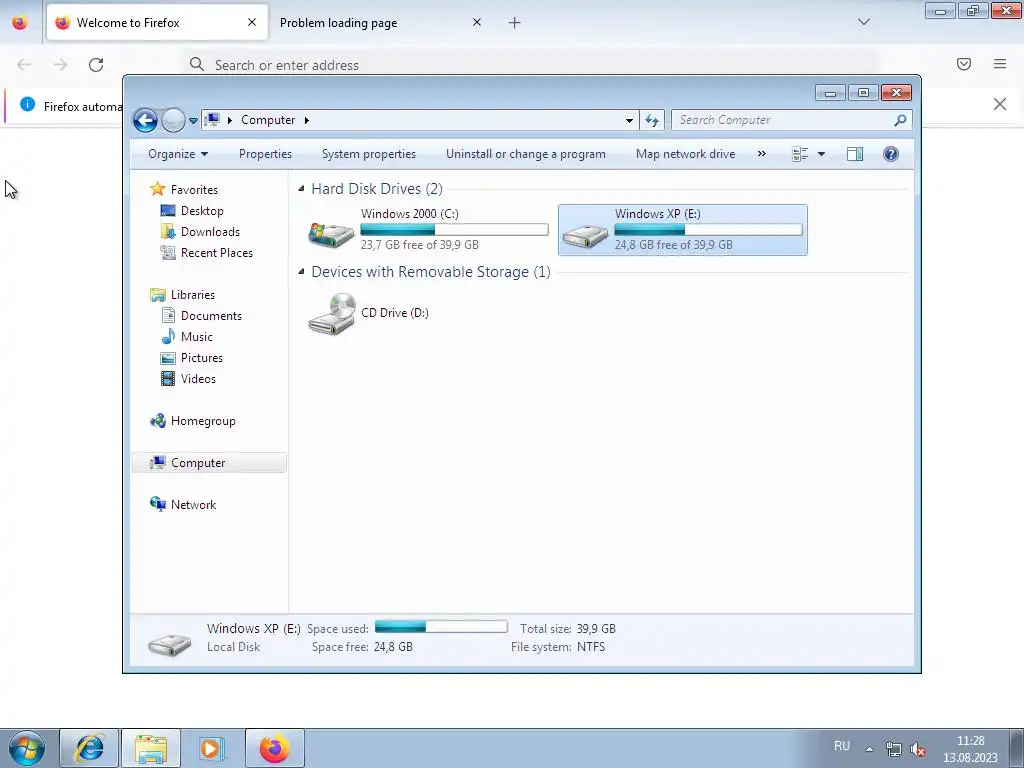
Task: Click Computer breadcrumb in address bar
Action: pyautogui.click(x=268, y=120)
